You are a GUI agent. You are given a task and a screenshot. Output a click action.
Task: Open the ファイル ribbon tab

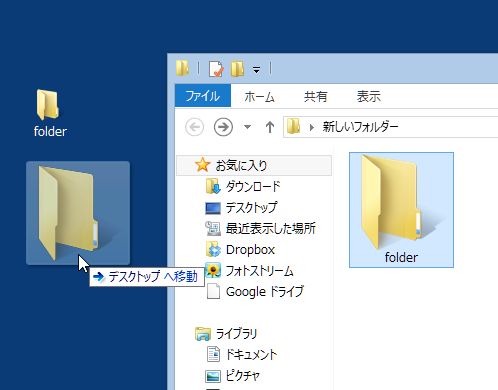coord(203,96)
